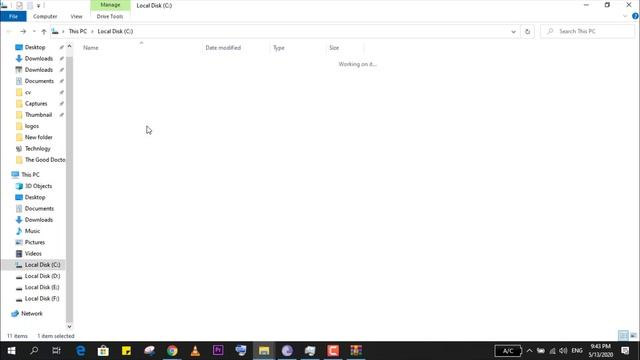Open the File ribbon tab
640x360 pixels.
(13, 16)
